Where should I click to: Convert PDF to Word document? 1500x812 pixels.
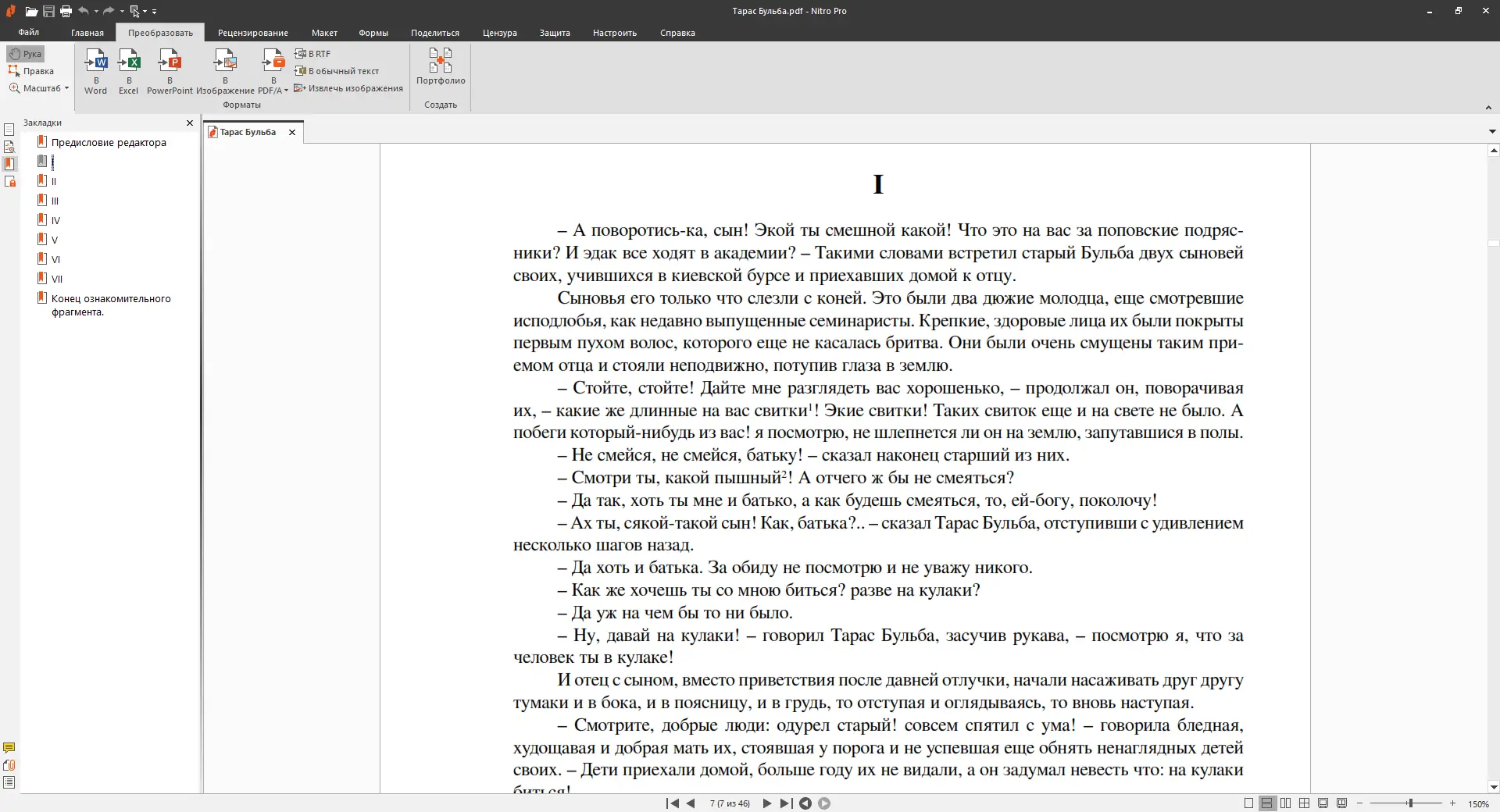click(95, 71)
